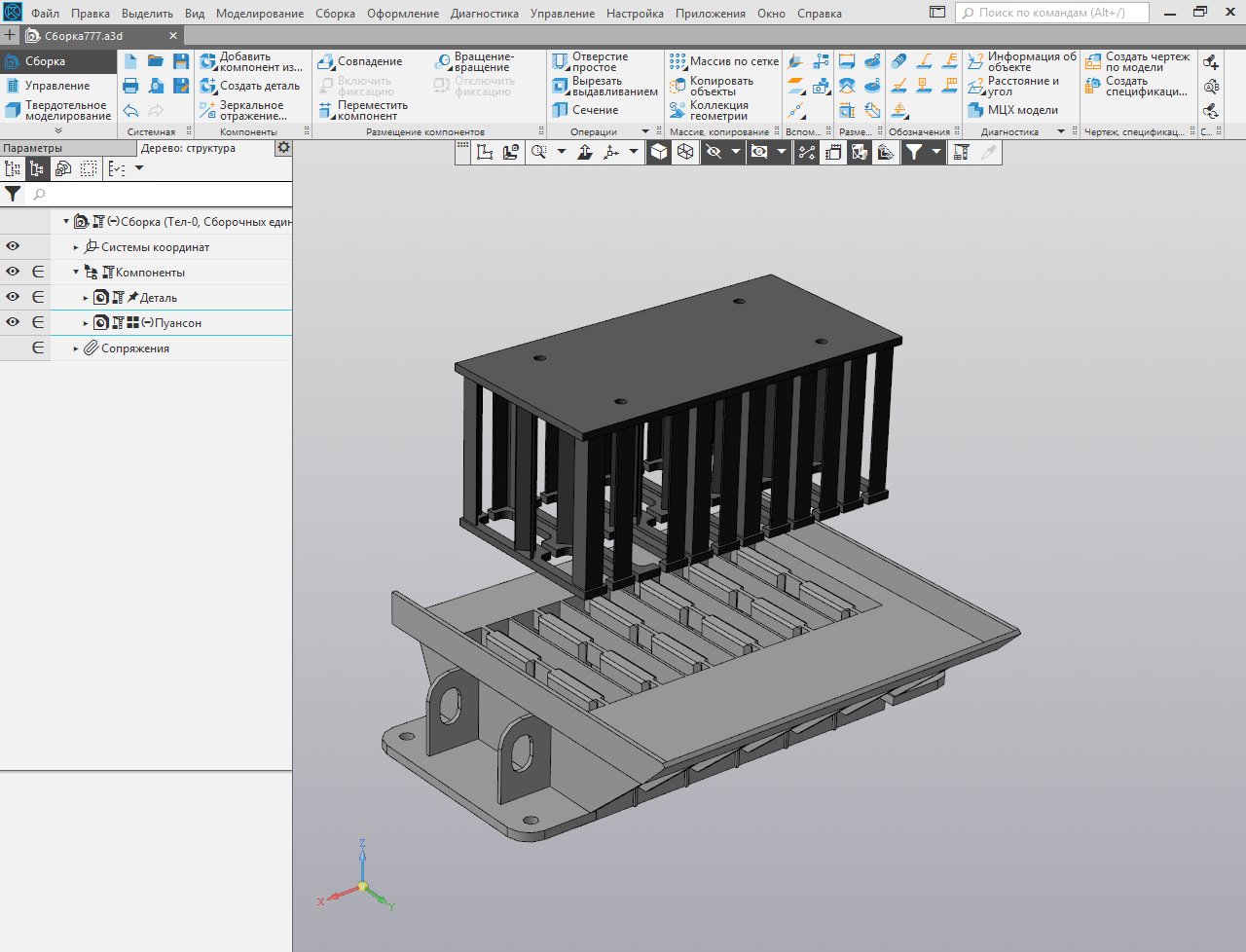Select Твердотельное моделирование toolbar set
Viewport: 1246px width, 952px height.
pyautogui.click(x=57, y=111)
